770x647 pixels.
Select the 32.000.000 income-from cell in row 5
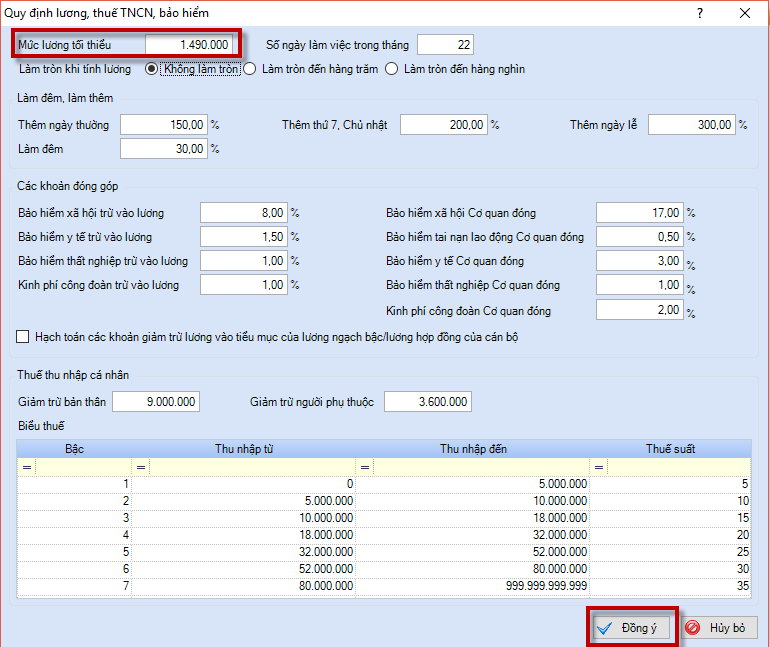point(244,552)
